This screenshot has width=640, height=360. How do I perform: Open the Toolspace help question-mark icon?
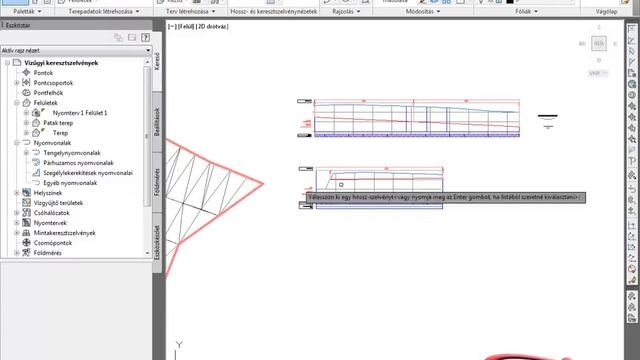pyautogui.click(x=145, y=38)
